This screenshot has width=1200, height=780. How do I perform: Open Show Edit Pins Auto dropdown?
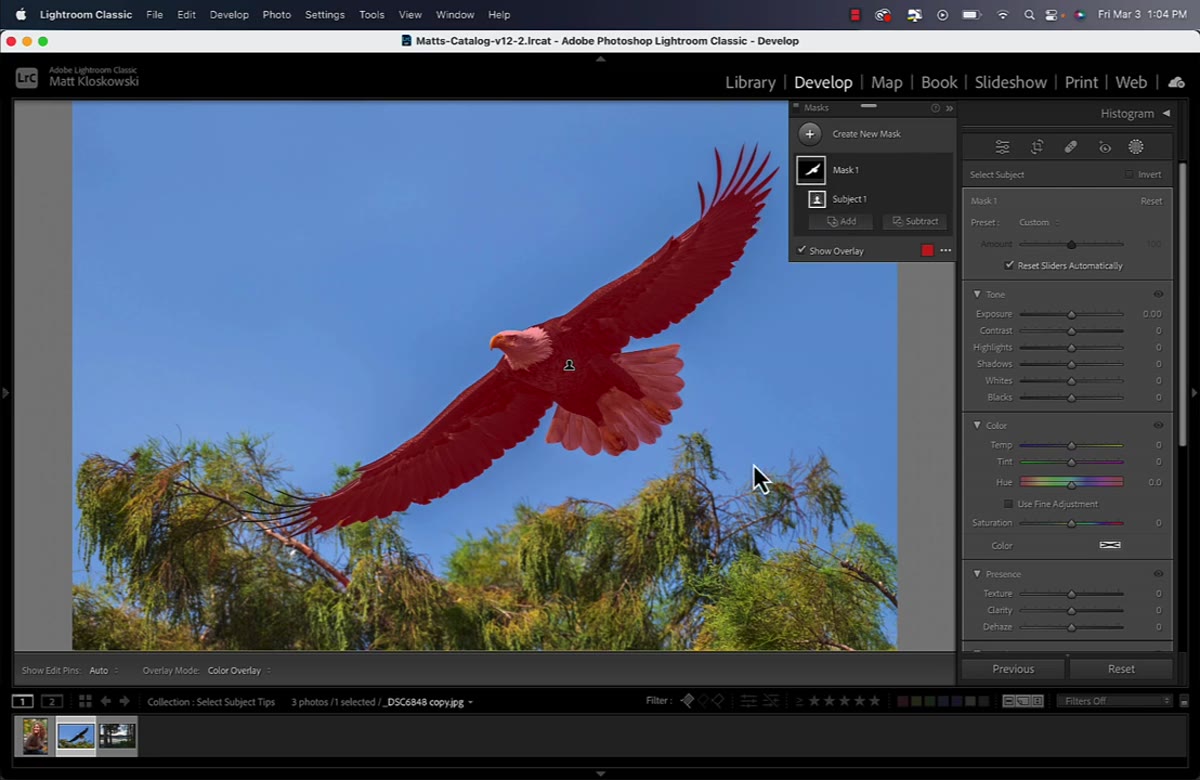point(104,670)
